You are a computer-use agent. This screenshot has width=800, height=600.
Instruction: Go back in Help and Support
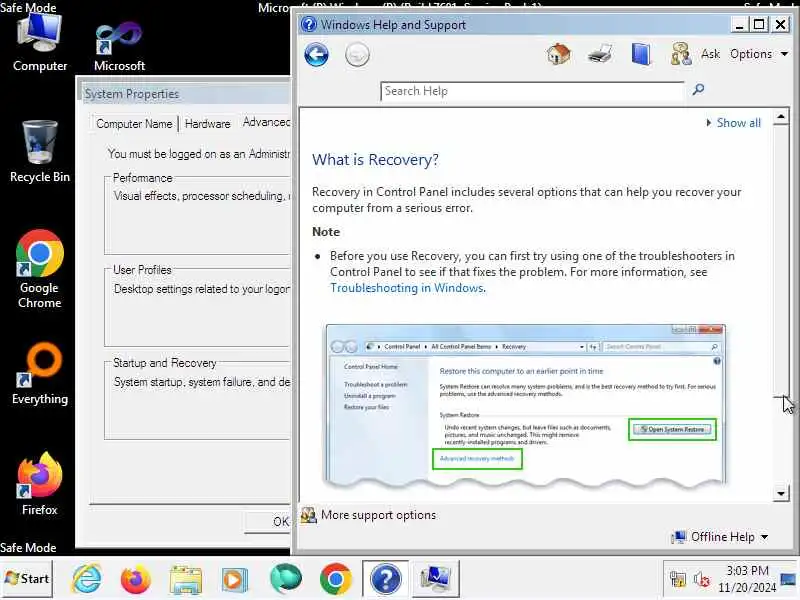pos(316,55)
